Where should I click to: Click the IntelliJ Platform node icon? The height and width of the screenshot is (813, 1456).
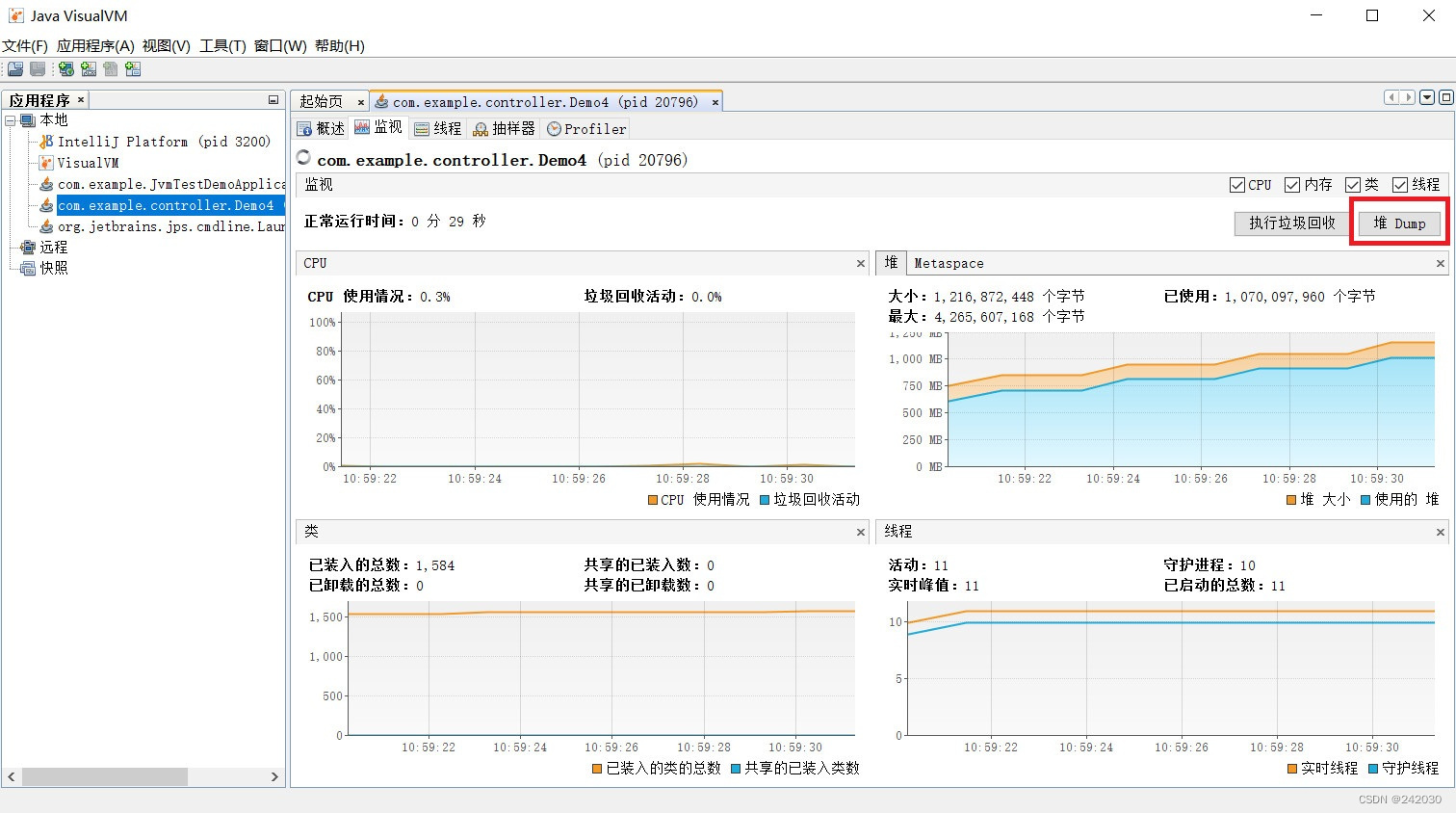point(46,142)
